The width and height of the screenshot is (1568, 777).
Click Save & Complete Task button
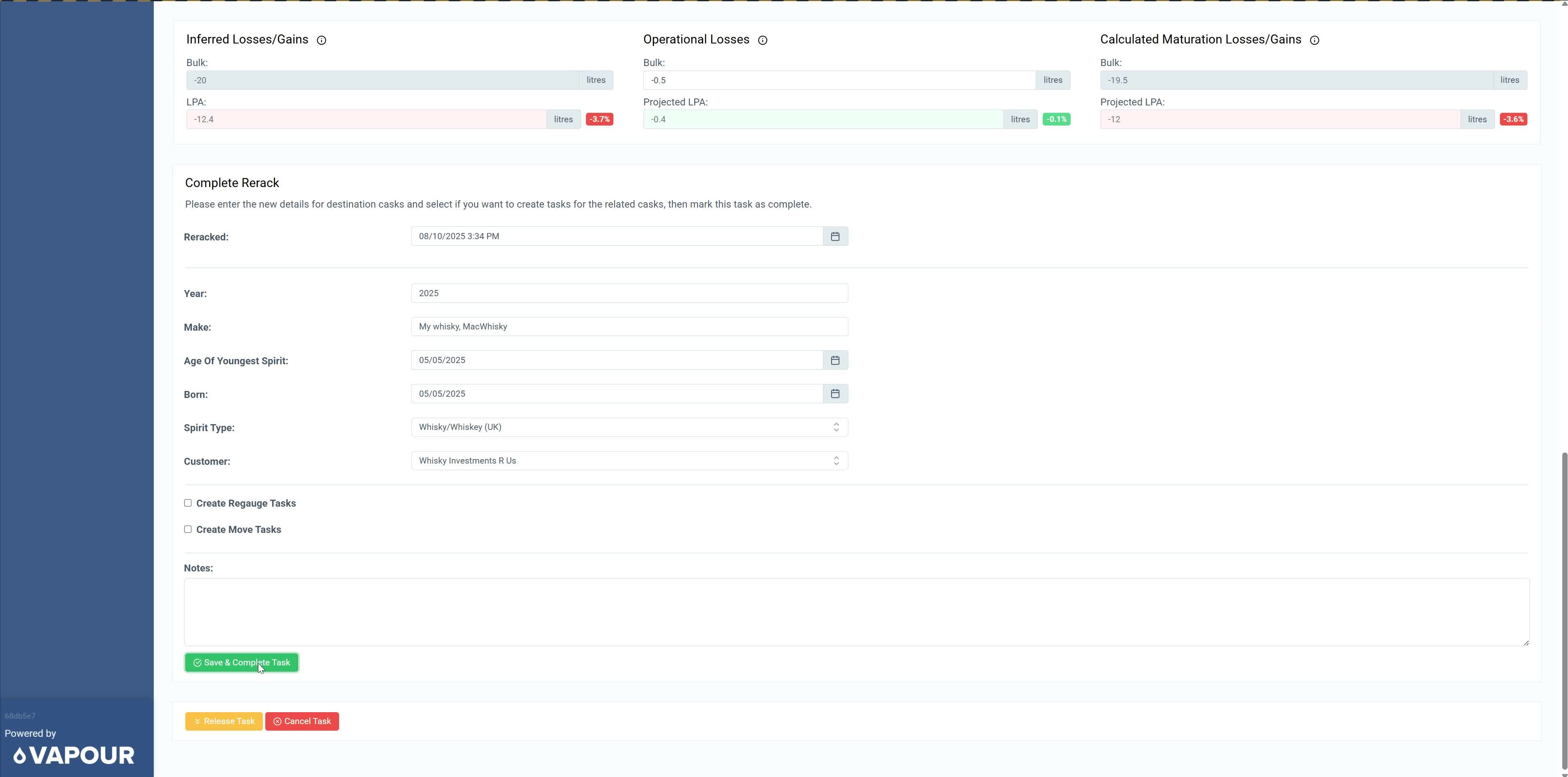point(242,663)
